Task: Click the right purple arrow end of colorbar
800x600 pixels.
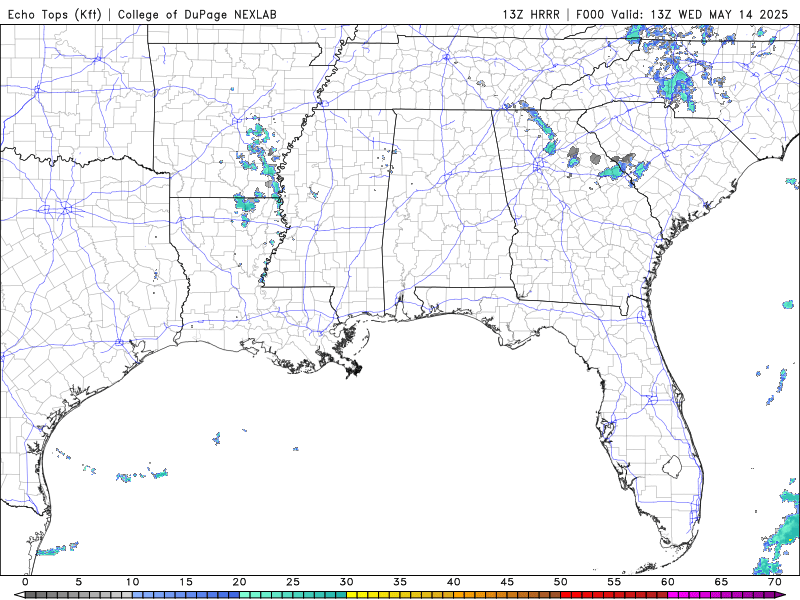Action: pyautogui.click(x=781, y=595)
